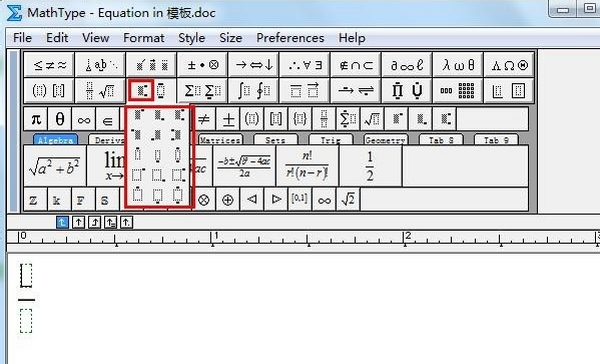Insert the one-half fraction expression

pyautogui.click(x=370, y=166)
